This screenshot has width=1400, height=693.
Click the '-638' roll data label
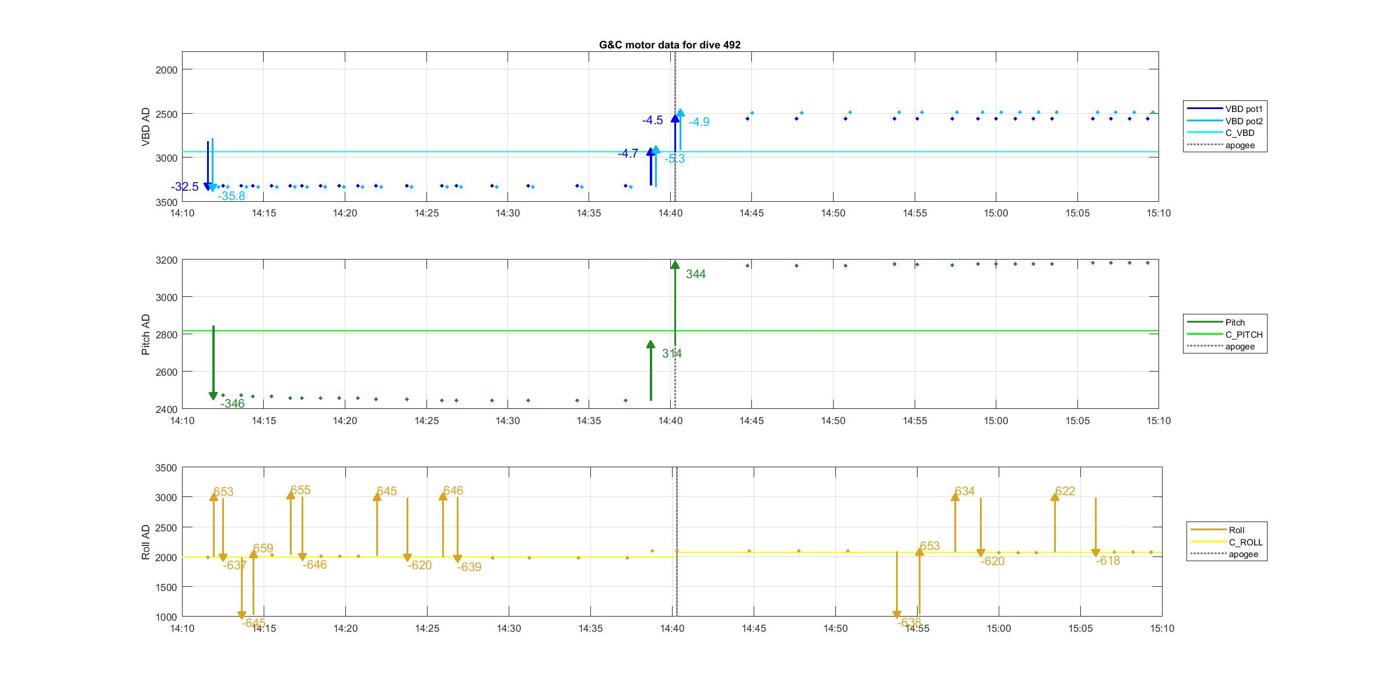909,622
